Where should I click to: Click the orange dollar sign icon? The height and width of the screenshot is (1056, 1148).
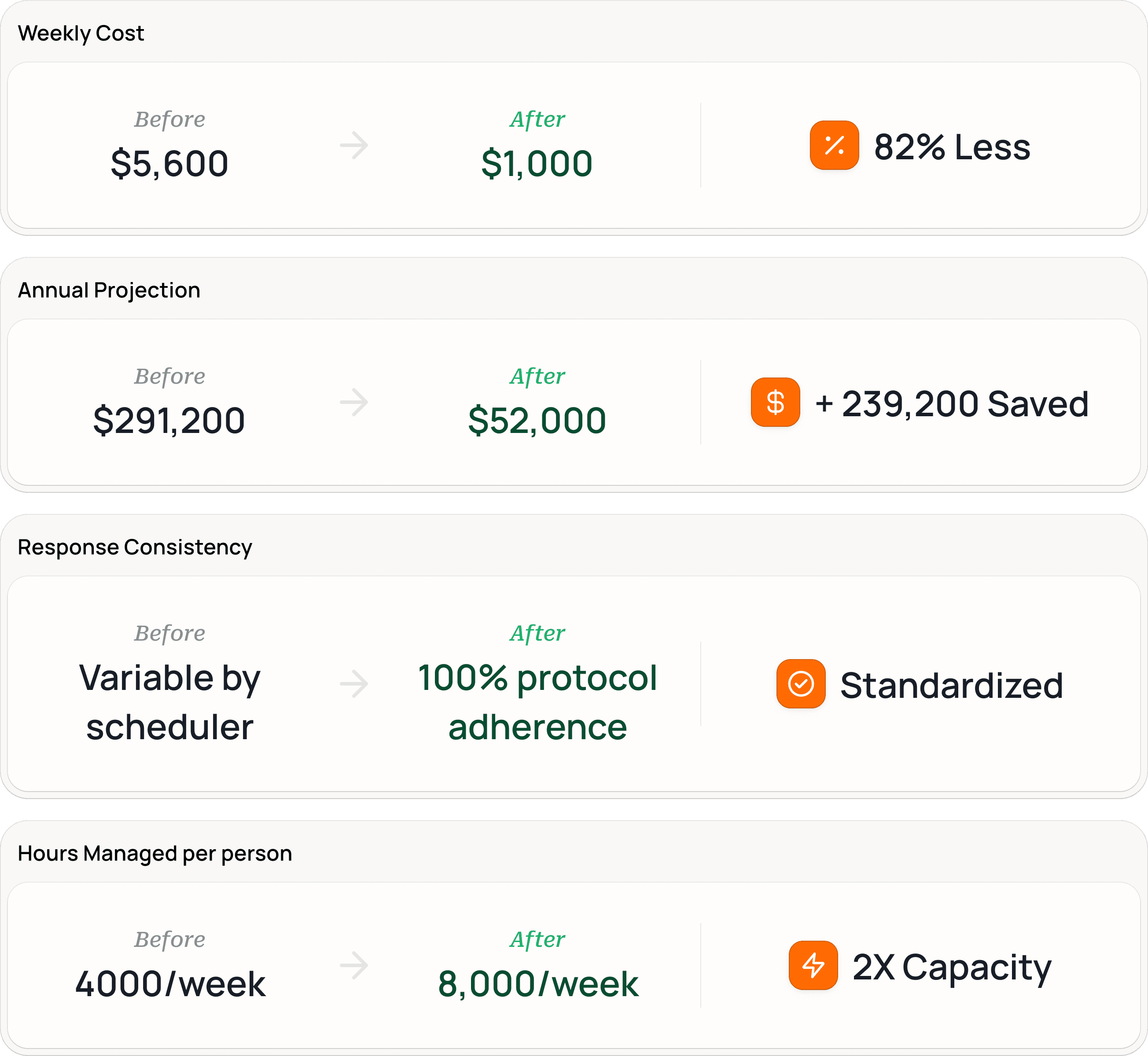tap(775, 402)
